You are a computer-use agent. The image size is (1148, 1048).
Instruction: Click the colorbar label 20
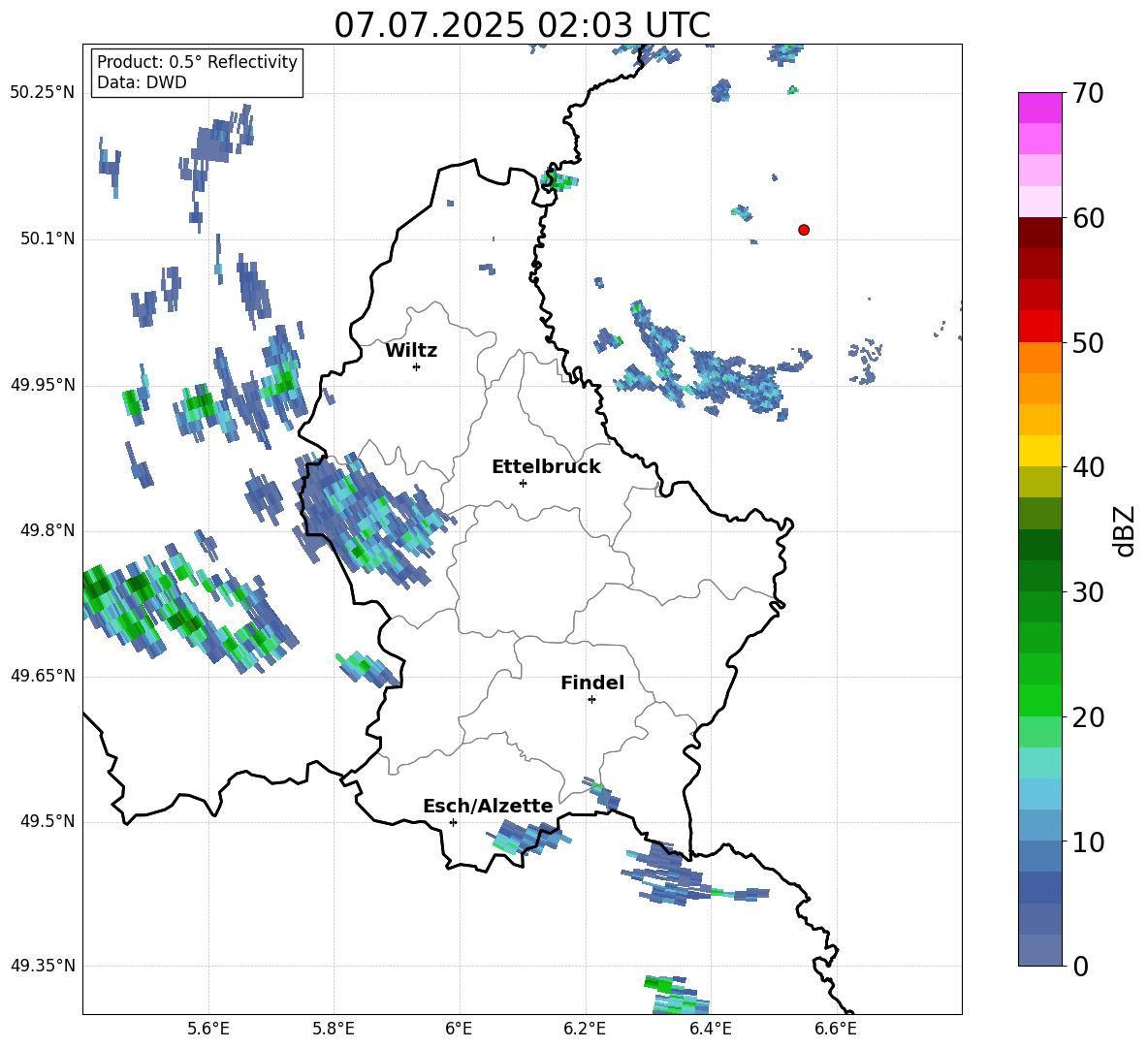[x=1088, y=717]
